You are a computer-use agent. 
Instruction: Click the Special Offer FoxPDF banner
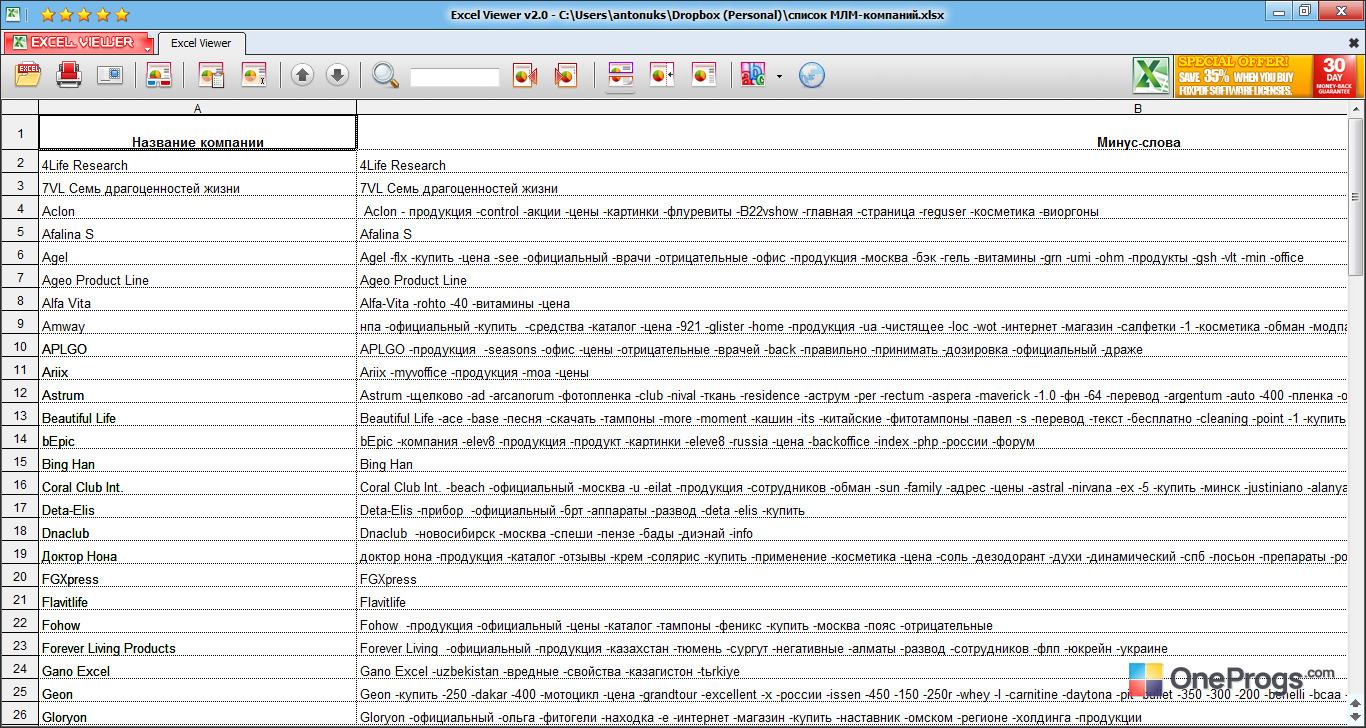(1268, 76)
